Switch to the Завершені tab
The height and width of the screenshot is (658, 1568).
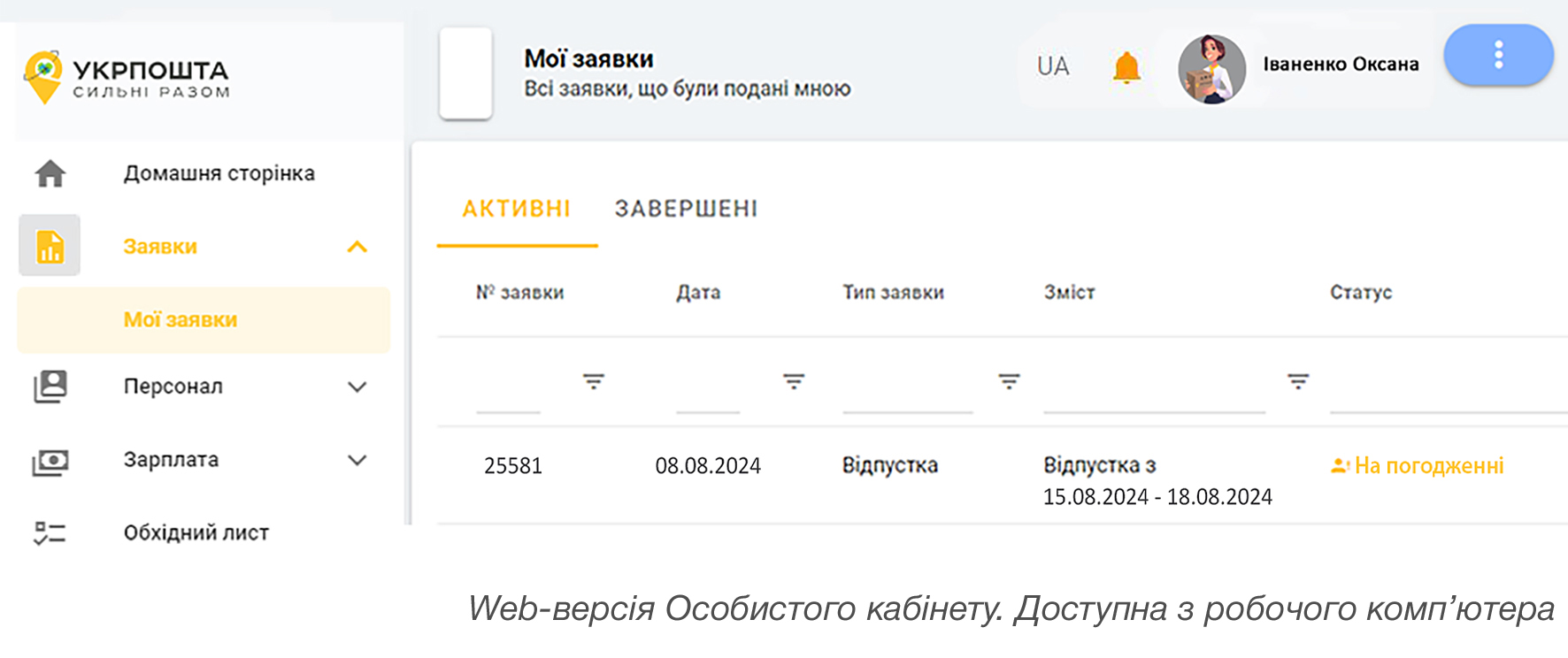tap(686, 209)
